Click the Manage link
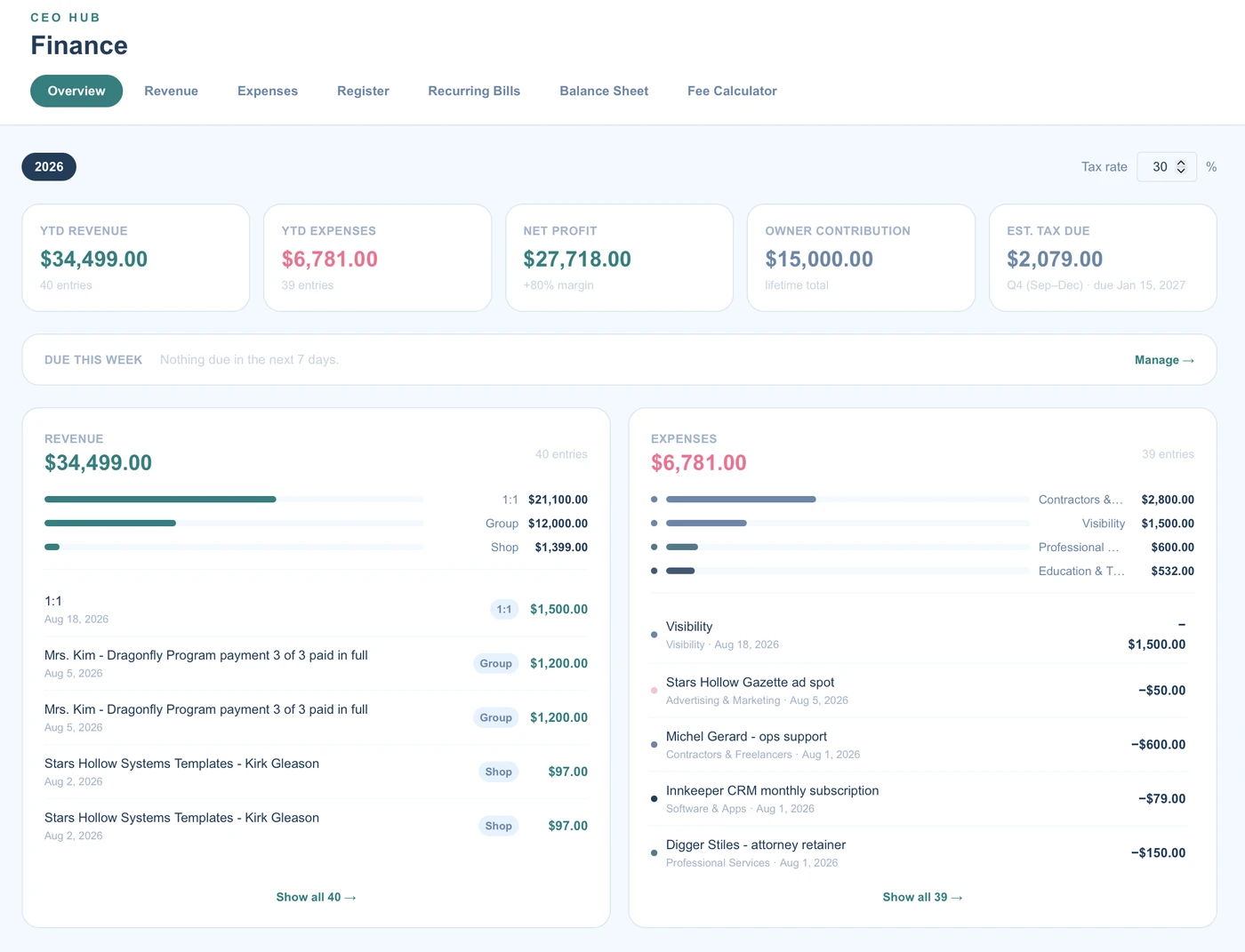 [x=1164, y=360]
